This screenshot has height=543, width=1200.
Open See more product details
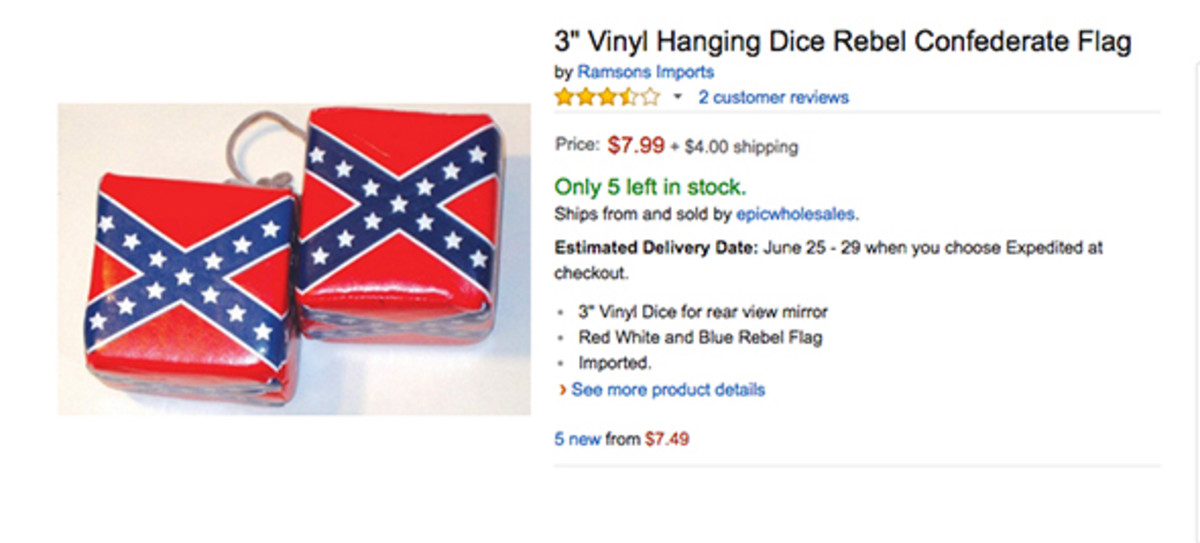tap(668, 389)
